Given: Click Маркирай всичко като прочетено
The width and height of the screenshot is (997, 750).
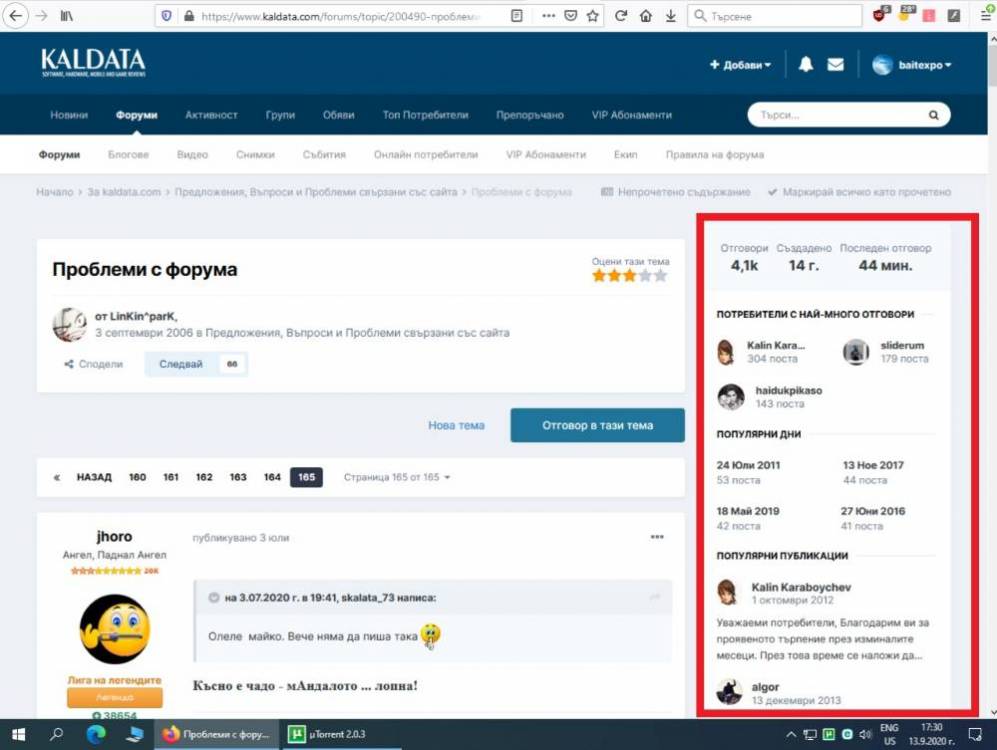Looking at the screenshot, I should (860, 192).
